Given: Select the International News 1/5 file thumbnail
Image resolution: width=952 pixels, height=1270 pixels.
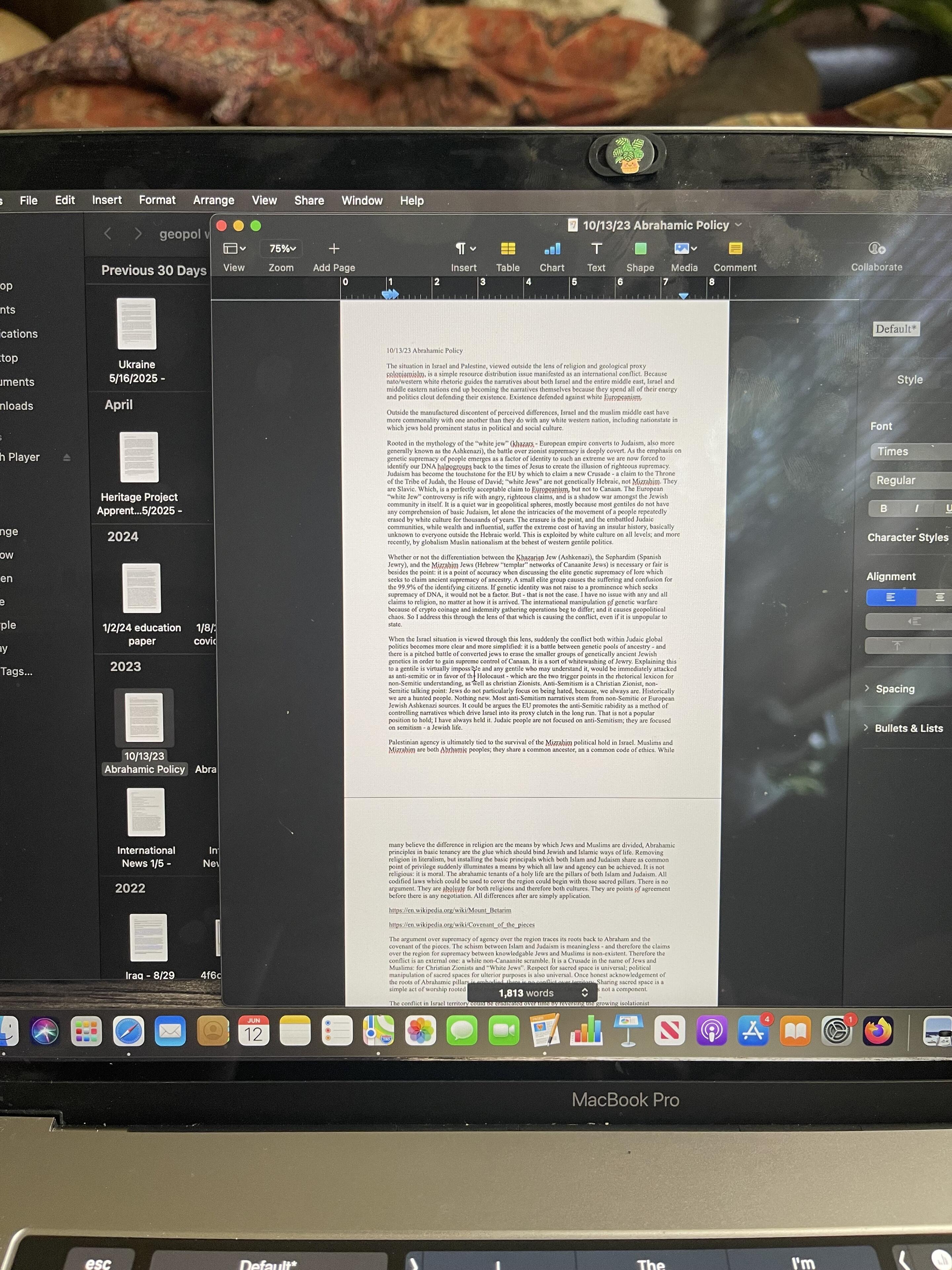Looking at the screenshot, I should 146,812.
